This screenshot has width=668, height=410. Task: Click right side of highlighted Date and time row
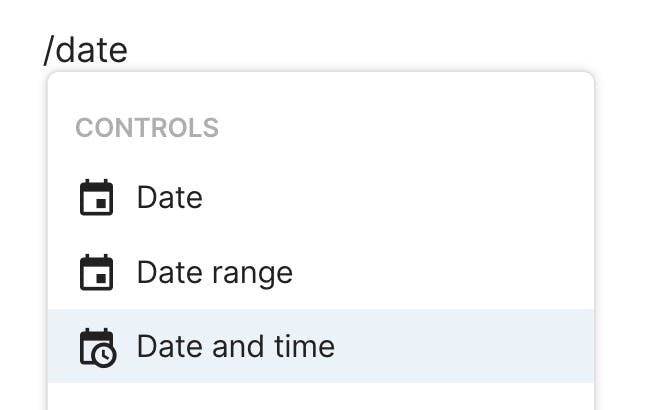click(x=500, y=346)
